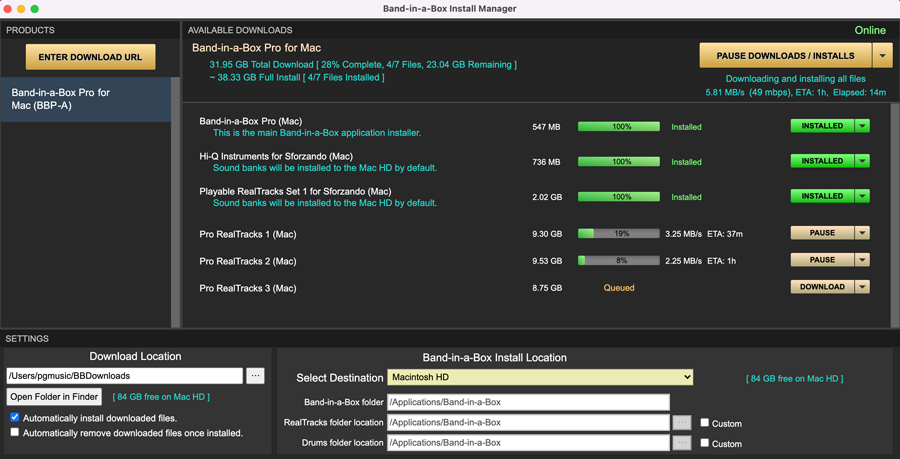900x459 pixels.
Task: Expand dropdown next to Band-in-a-Box Pro (Mac) INSTALLED
Action: pos(862,126)
